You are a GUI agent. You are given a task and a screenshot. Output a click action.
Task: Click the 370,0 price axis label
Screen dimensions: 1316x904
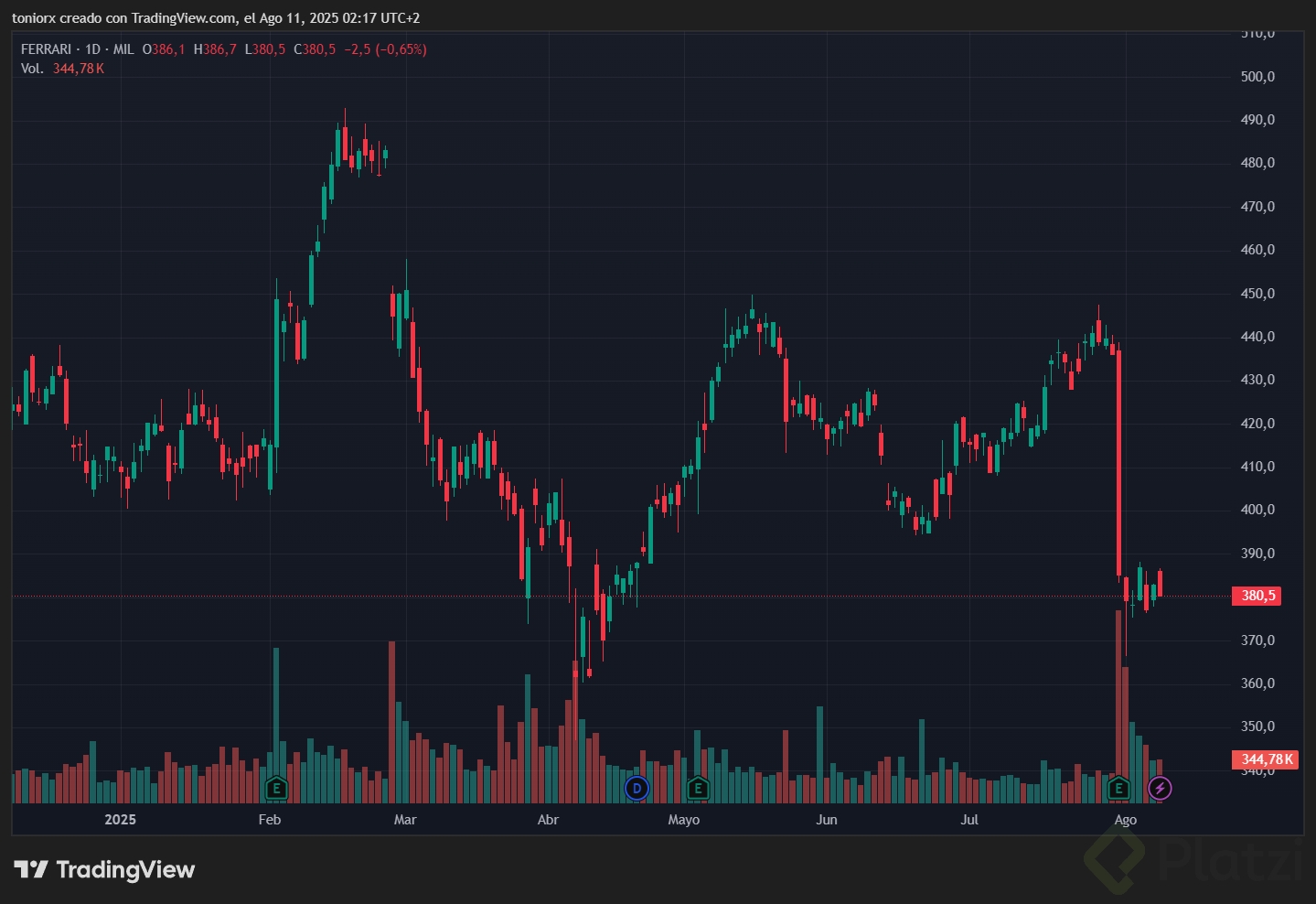point(1257,640)
